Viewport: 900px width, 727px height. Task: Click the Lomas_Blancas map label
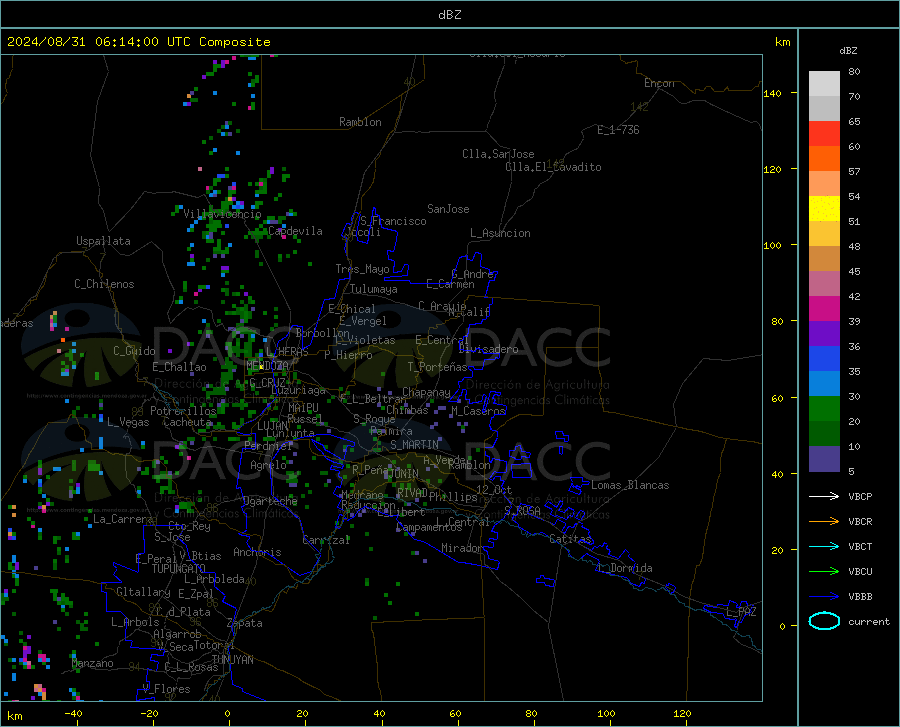(x=630, y=485)
